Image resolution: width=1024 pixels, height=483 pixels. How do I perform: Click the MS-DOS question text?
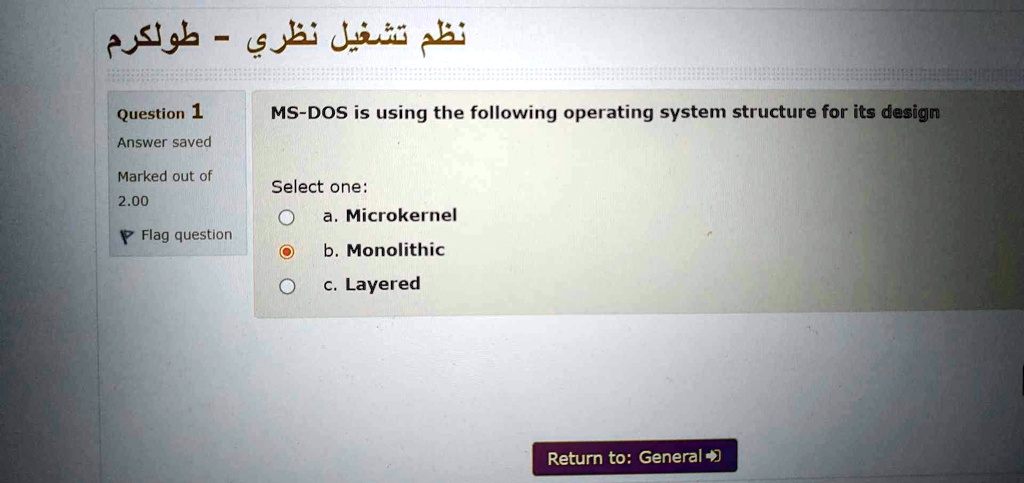605,114
